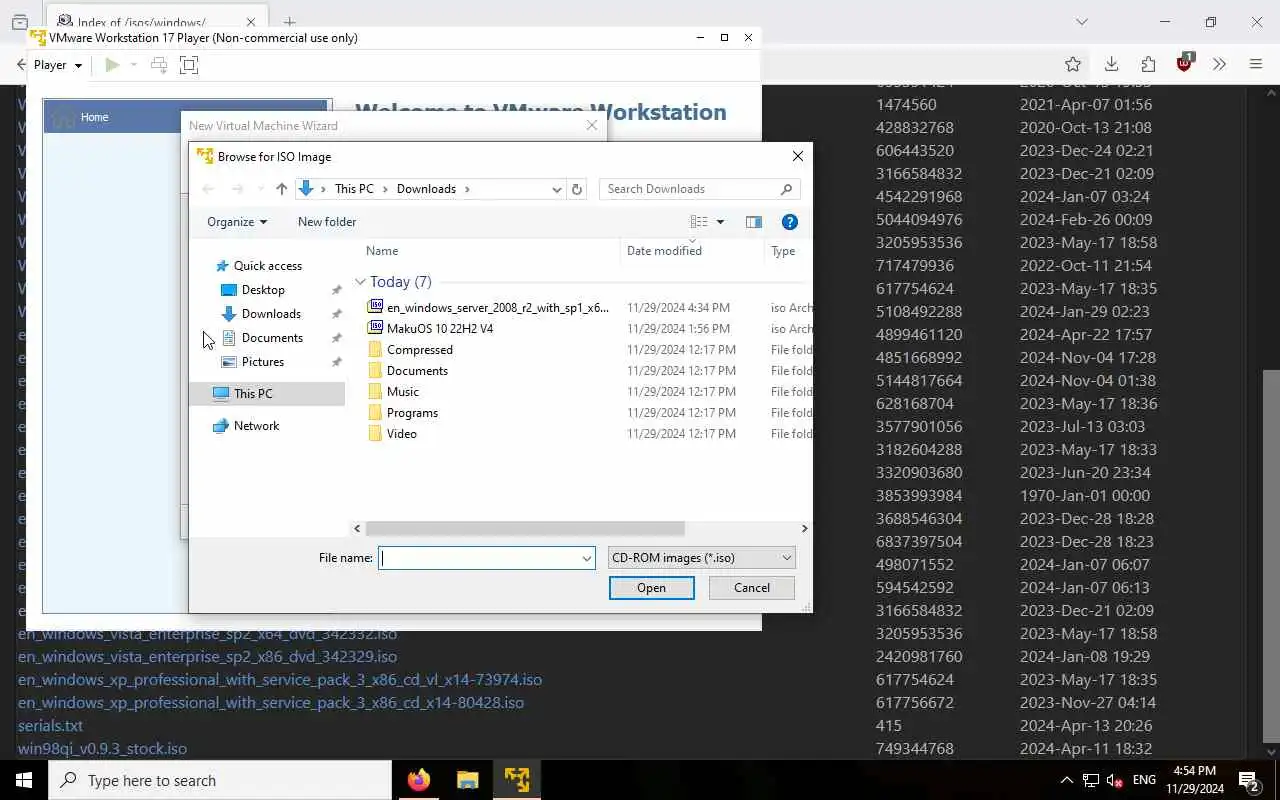
Task: Open CD-ROM images file type dropdown
Action: (x=702, y=558)
